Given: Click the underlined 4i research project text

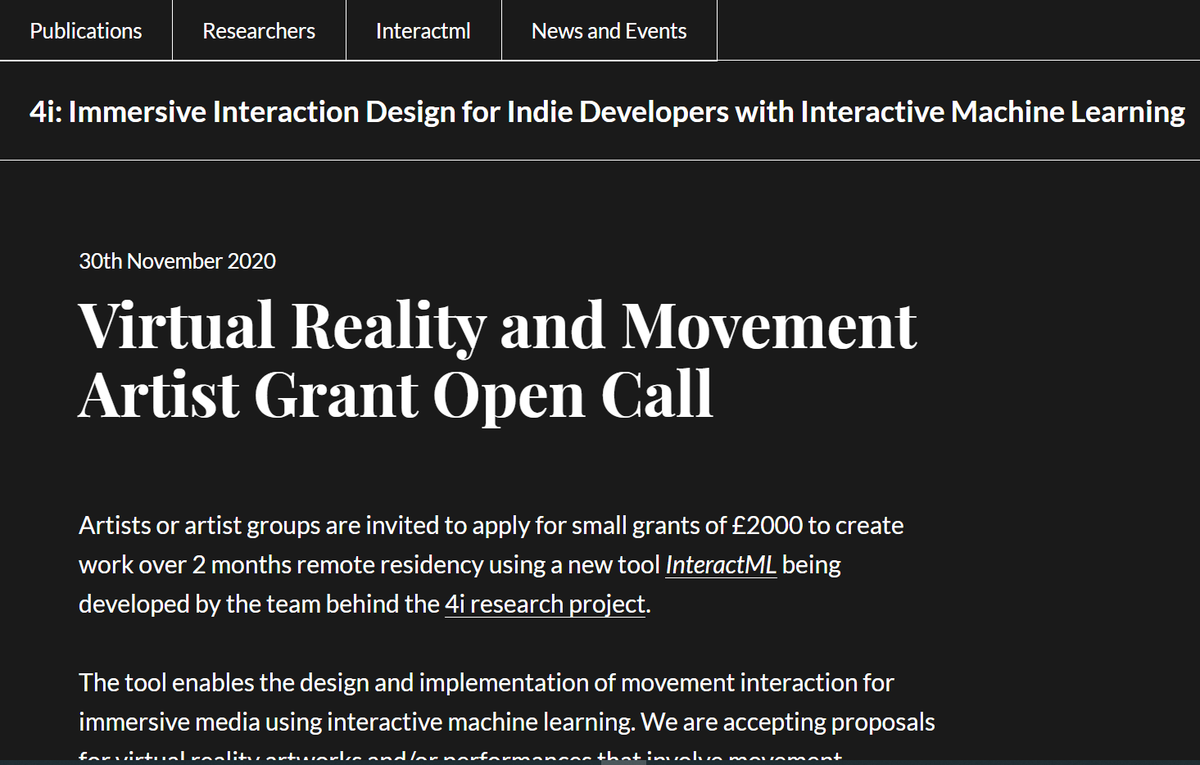Looking at the screenshot, I should (544, 604).
